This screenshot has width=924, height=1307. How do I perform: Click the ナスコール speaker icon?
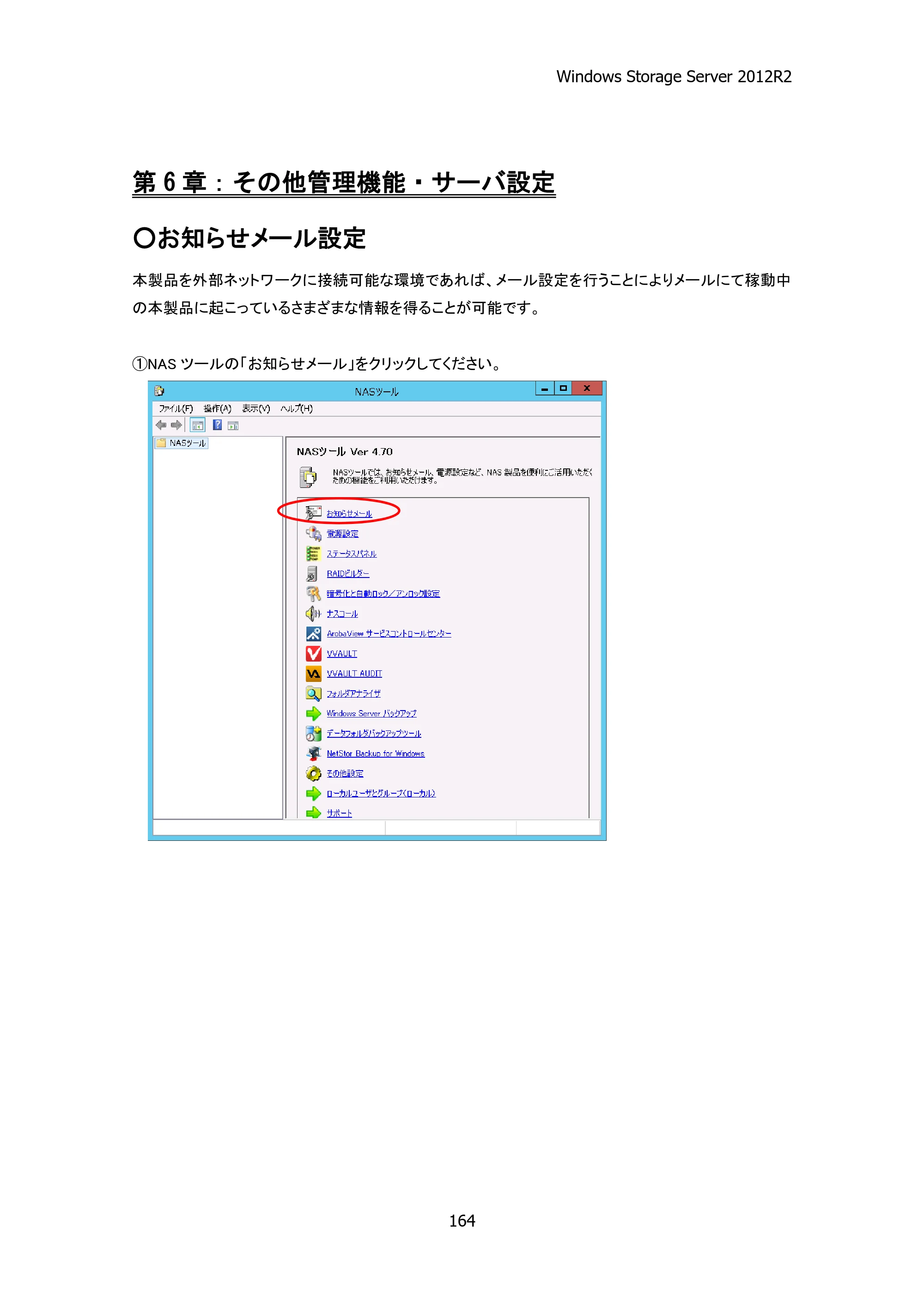[x=313, y=613]
